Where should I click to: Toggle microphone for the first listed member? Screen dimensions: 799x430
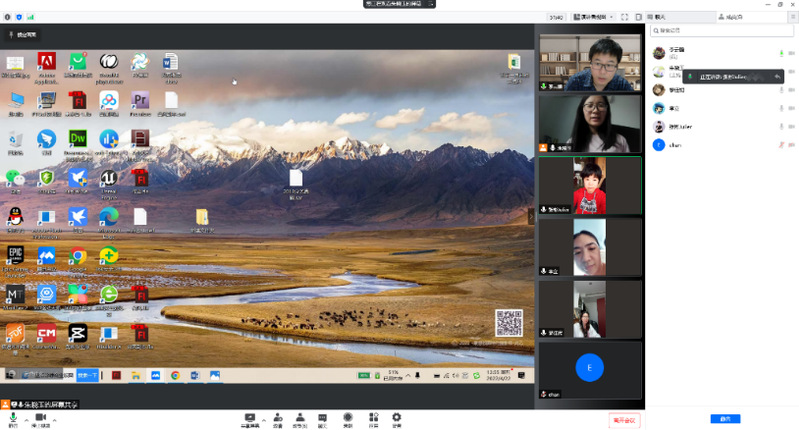pos(781,53)
